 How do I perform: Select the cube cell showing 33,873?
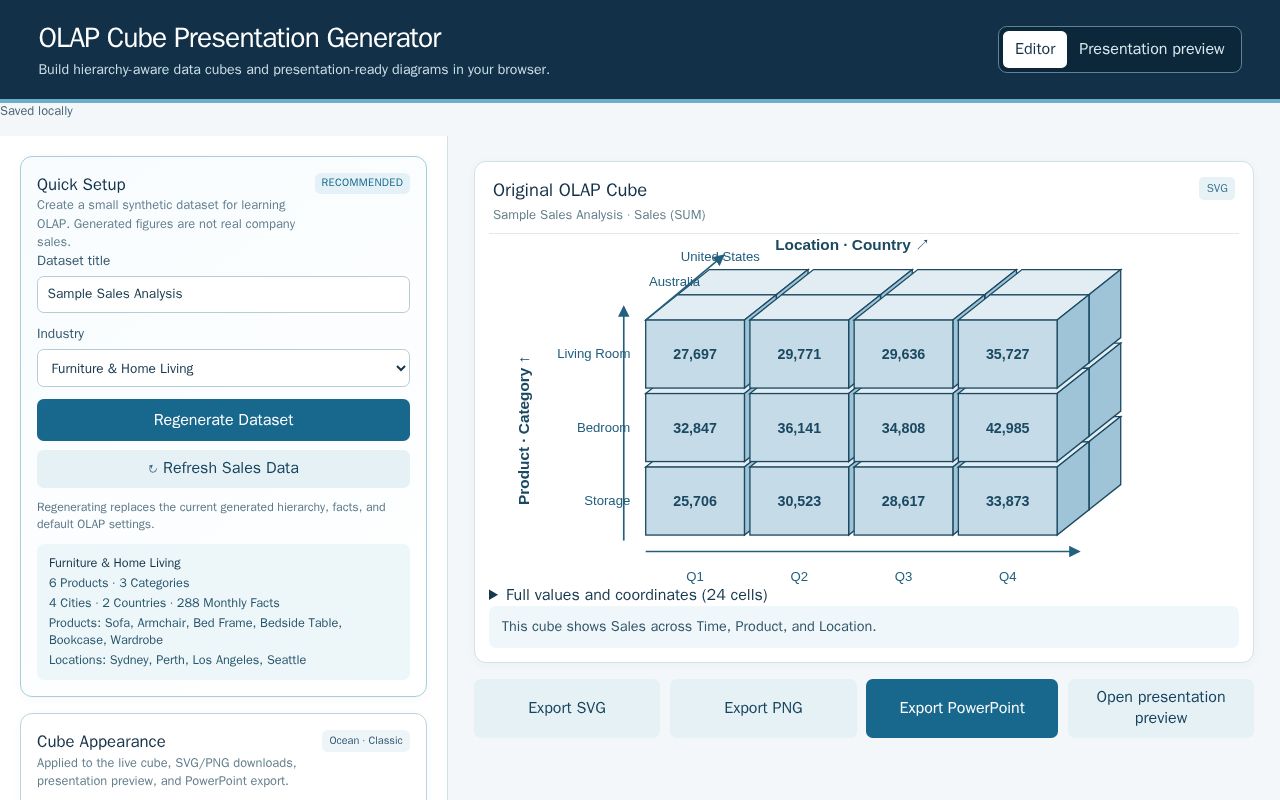[x=1007, y=501]
